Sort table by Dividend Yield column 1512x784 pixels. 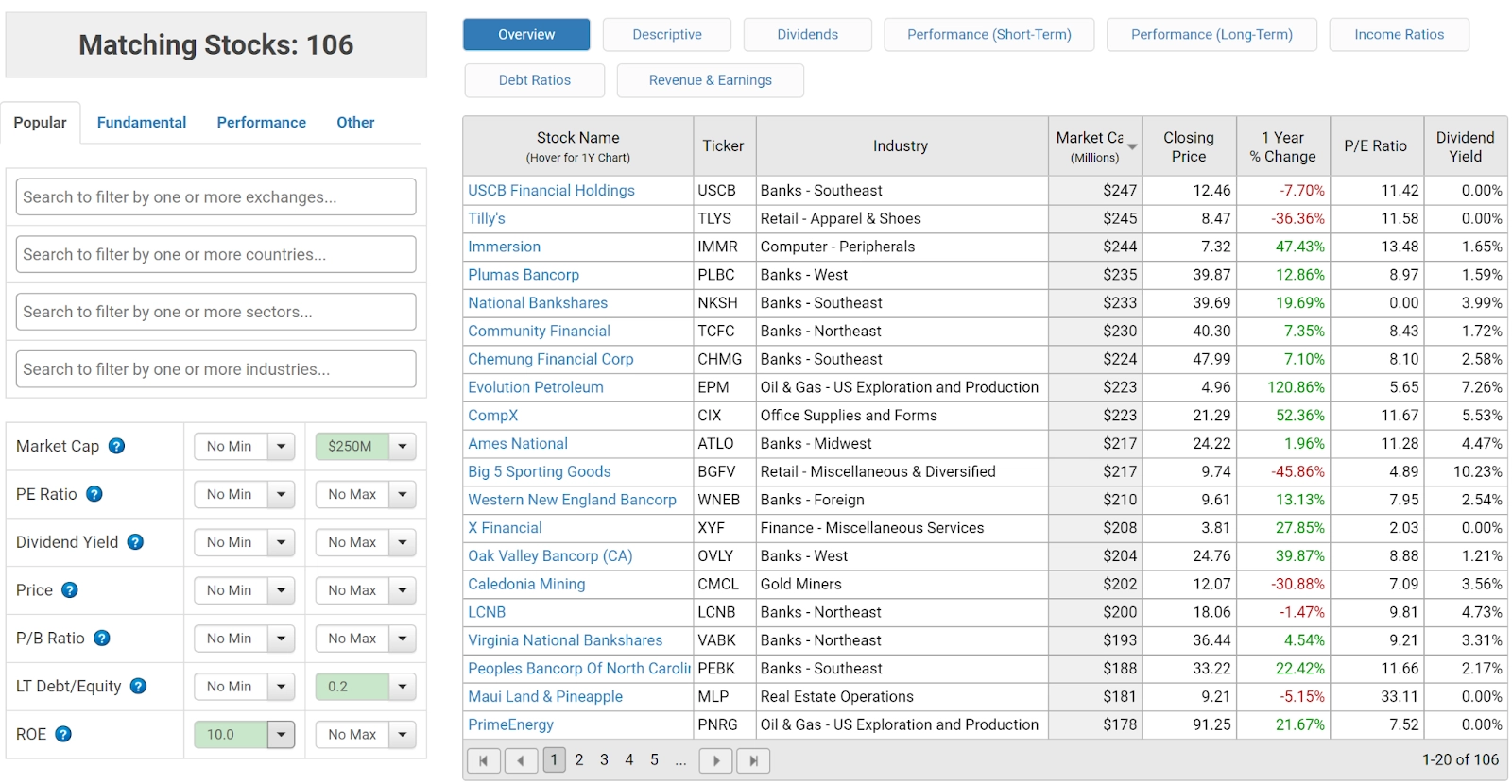1466,146
